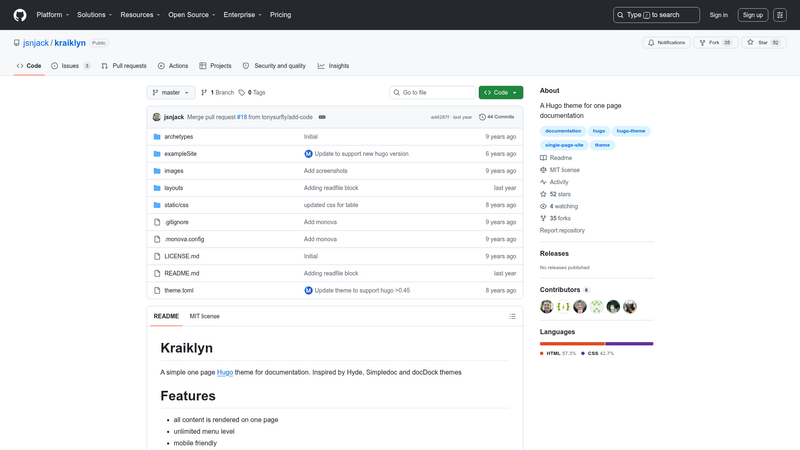Expand the Open Source menu
The image size is (800, 450).
192,15
